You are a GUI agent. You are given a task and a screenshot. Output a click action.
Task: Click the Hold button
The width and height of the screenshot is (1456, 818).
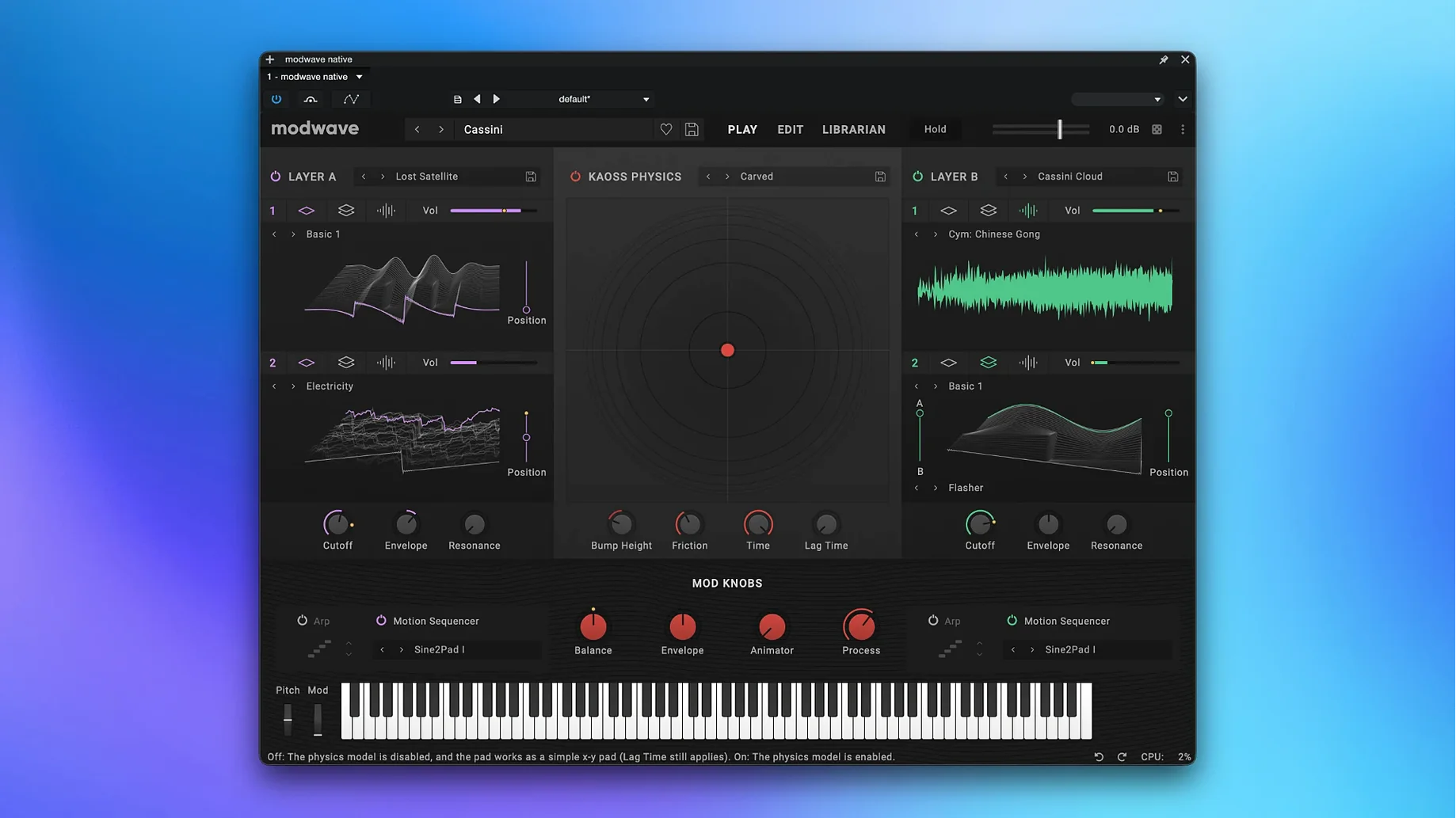tap(935, 130)
